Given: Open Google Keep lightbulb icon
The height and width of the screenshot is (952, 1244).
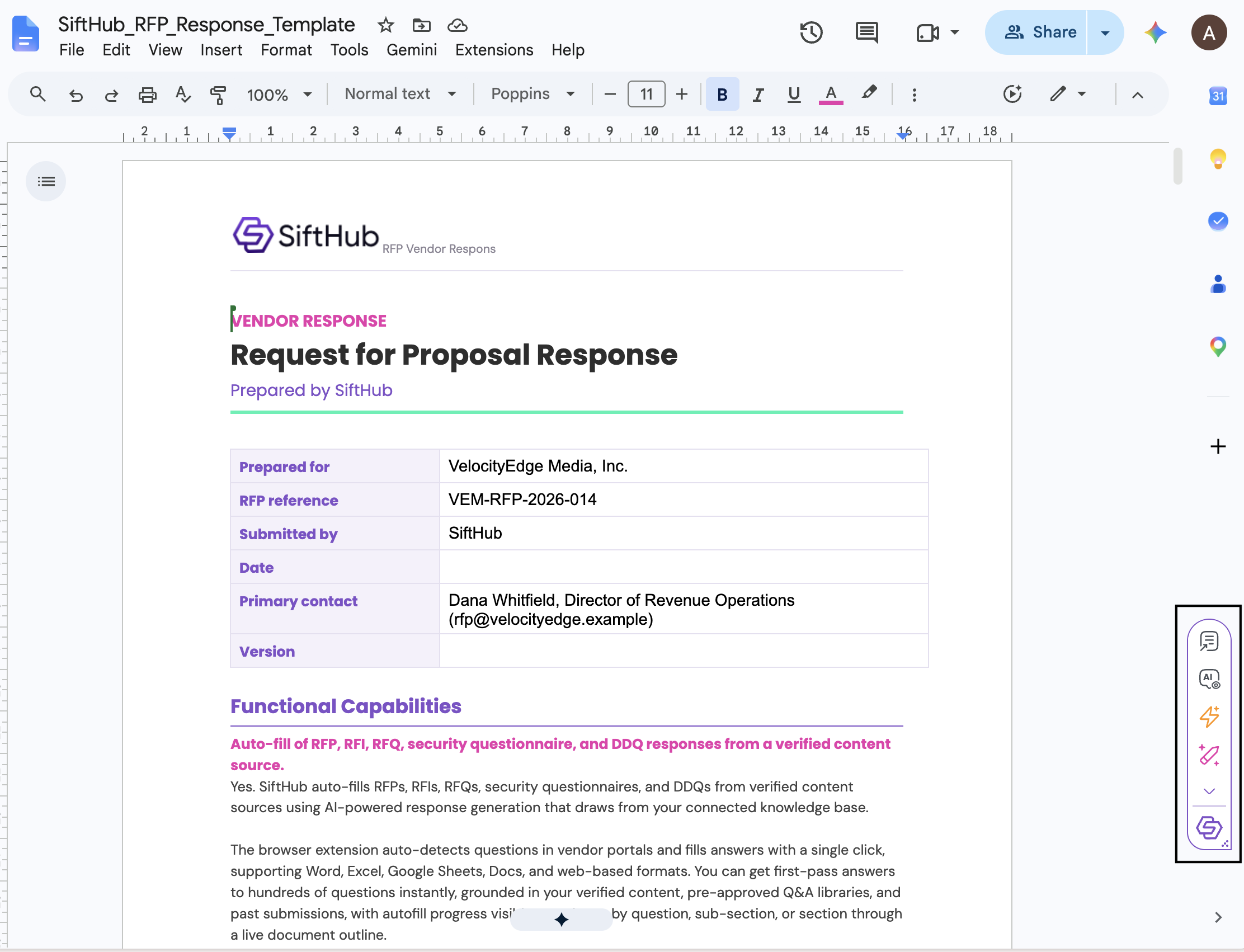Looking at the screenshot, I should pos(1217,159).
